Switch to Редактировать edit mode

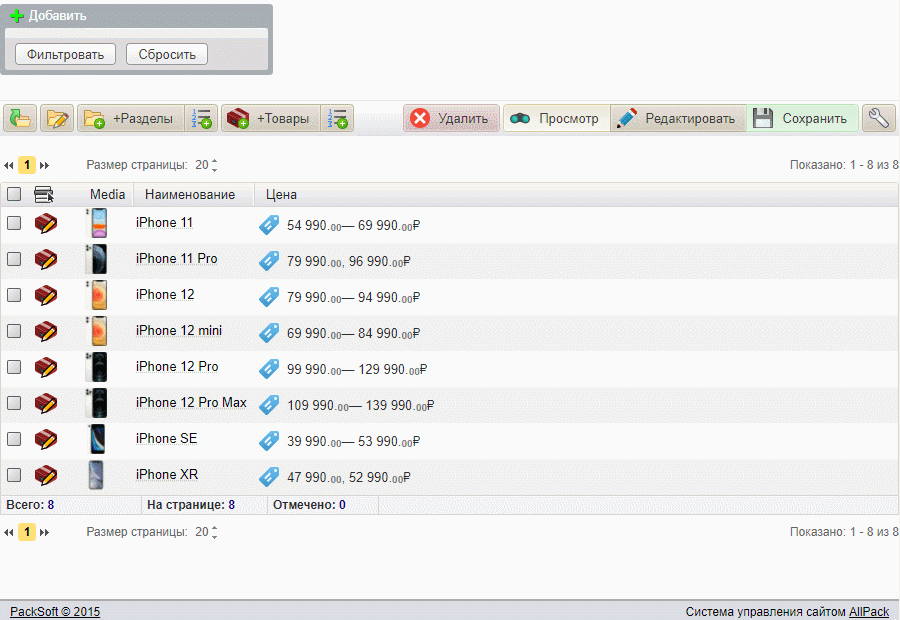(x=678, y=118)
